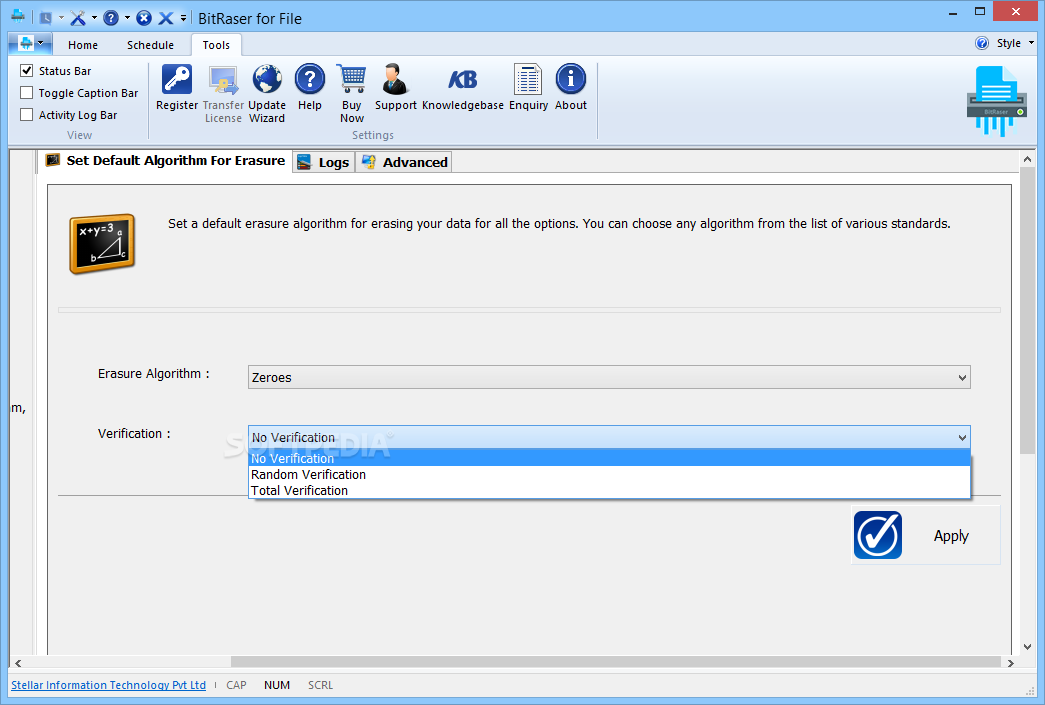Screen dimensions: 1045x705
Task: Open the Advanced tab
Action: click(x=405, y=162)
